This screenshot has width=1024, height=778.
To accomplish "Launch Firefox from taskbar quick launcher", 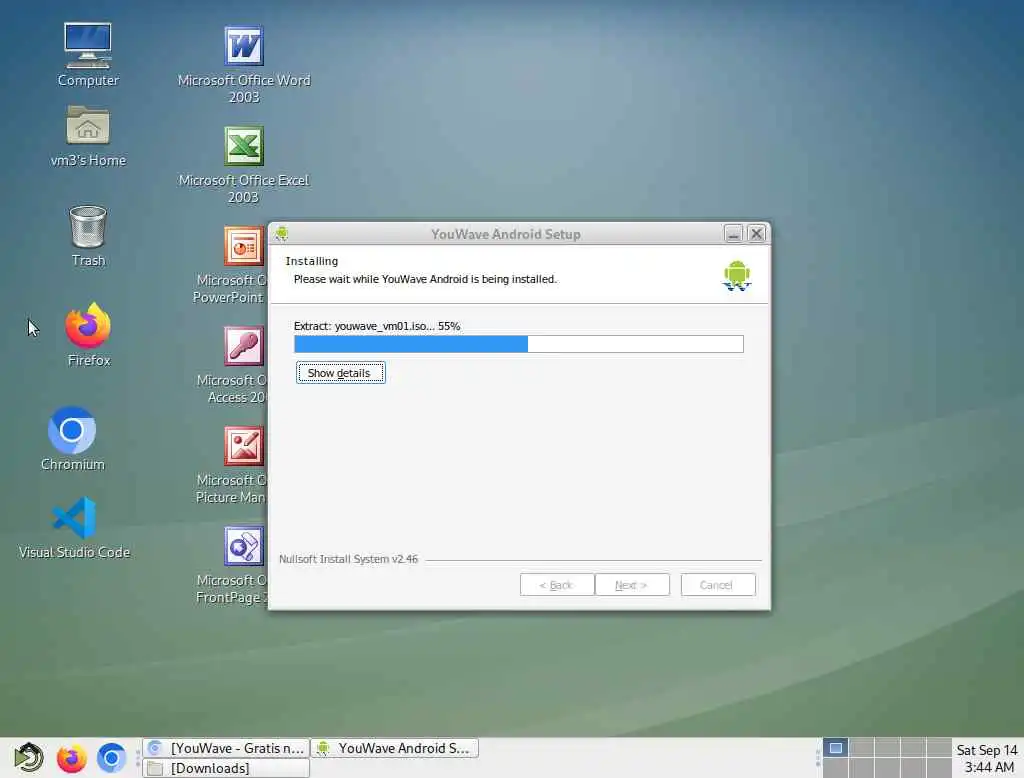I will (x=71, y=758).
